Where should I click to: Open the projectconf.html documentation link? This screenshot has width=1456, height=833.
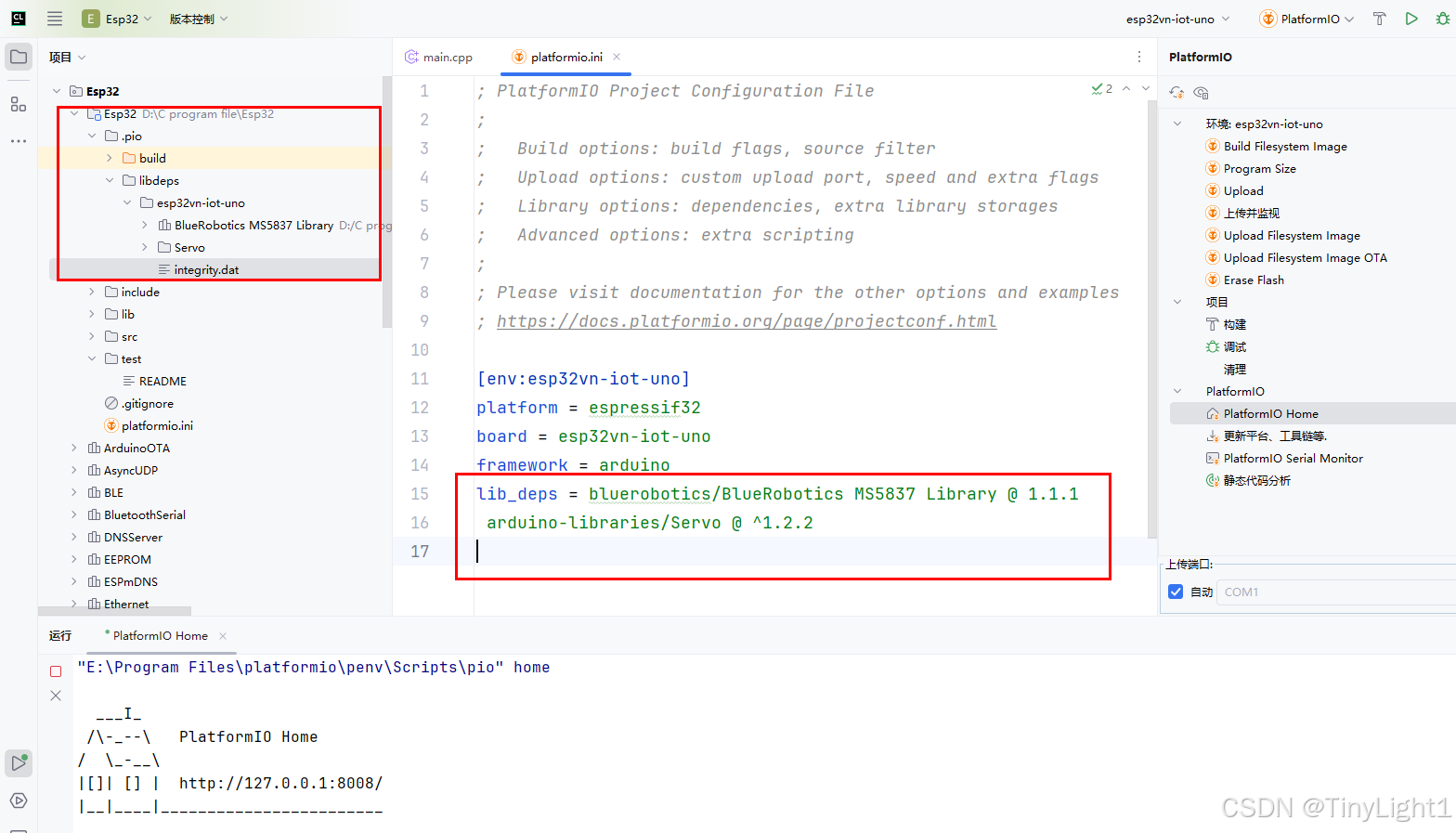tap(747, 321)
